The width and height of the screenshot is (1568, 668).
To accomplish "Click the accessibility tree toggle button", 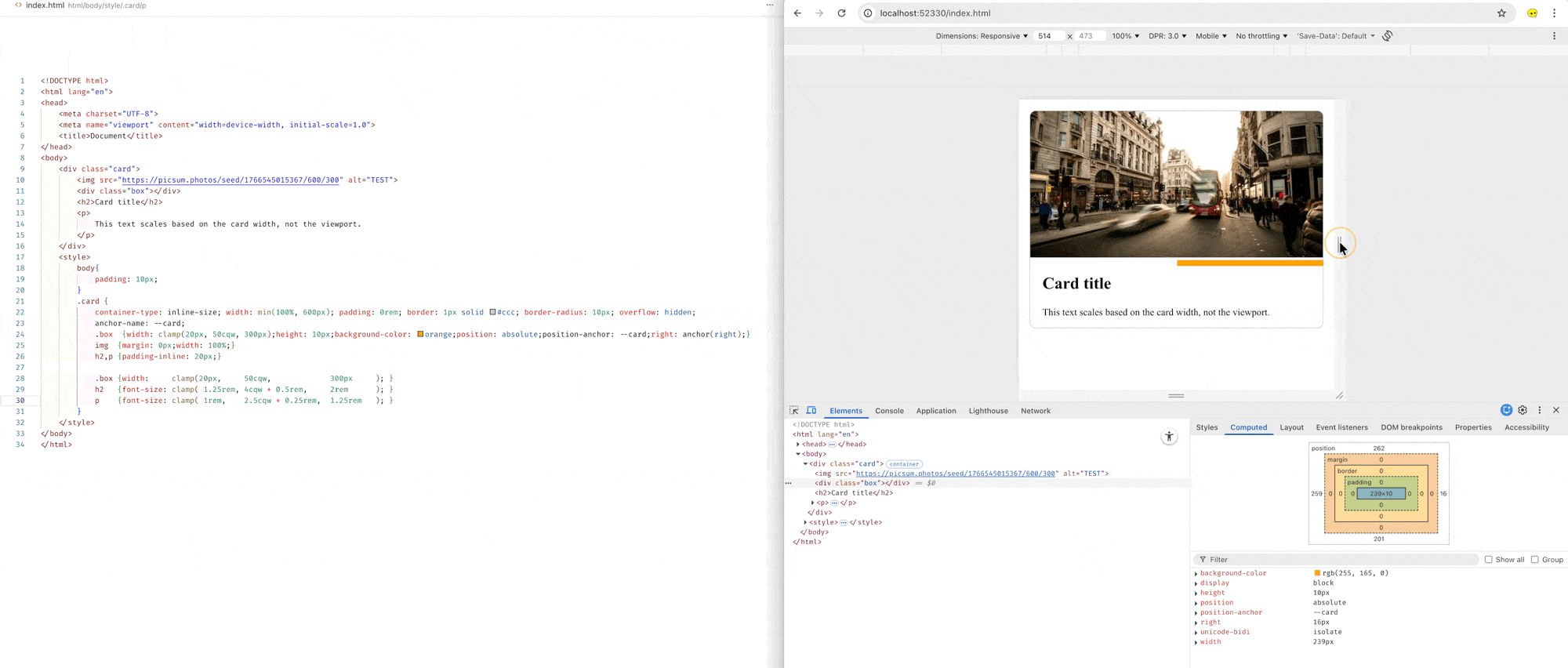I will tap(1169, 437).
